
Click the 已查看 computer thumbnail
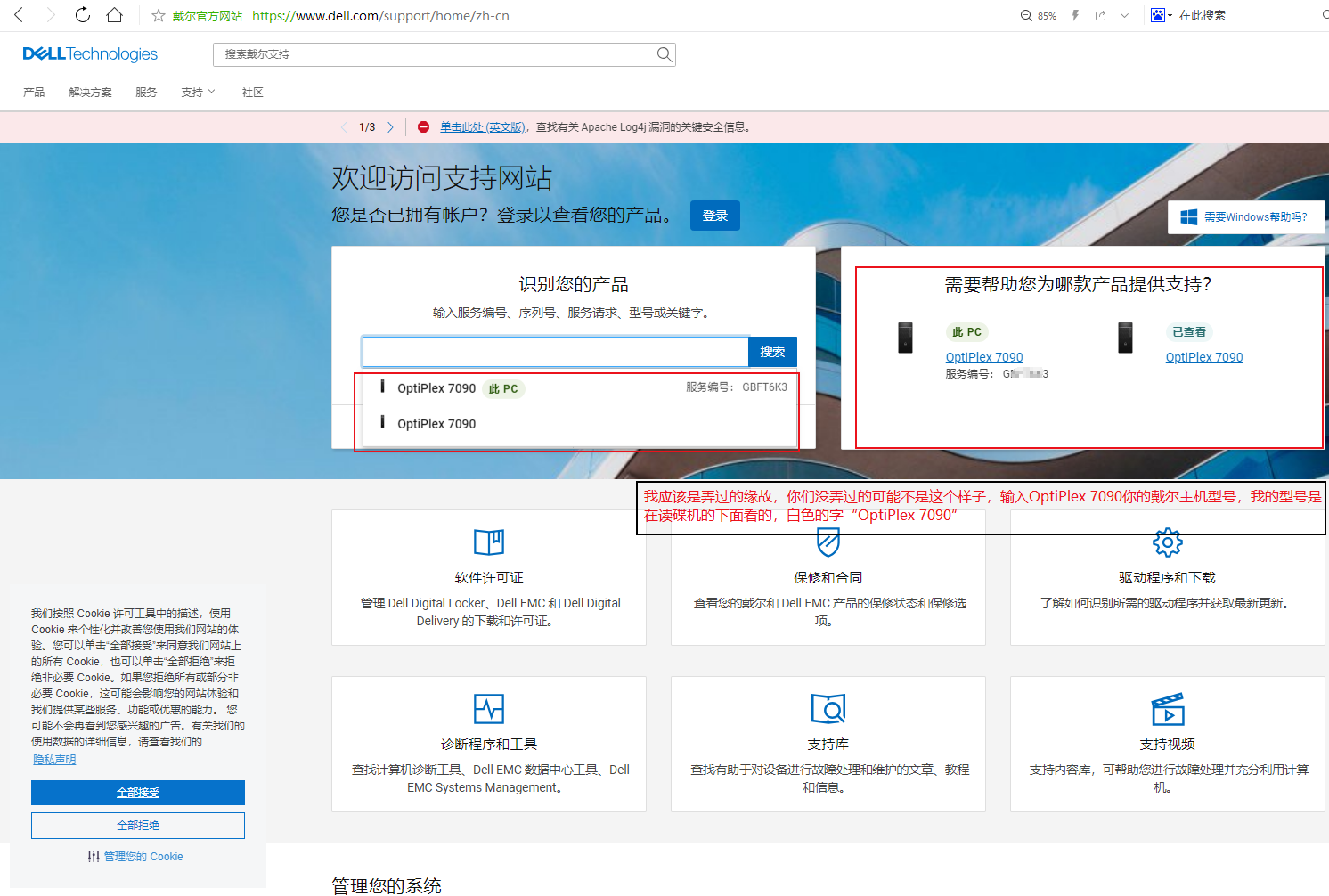click(1125, 338)
